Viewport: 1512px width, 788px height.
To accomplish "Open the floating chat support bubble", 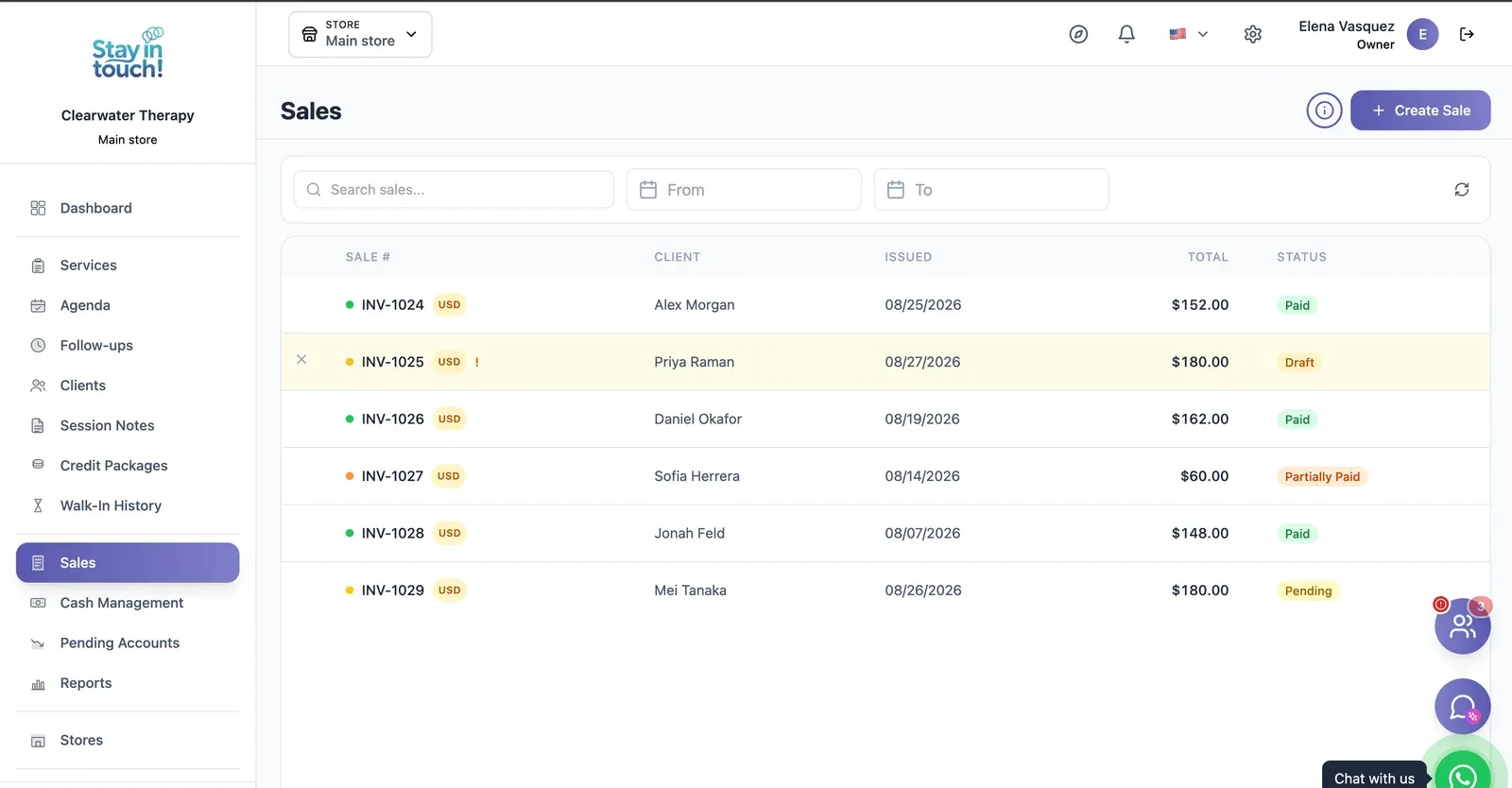I will pyautogui.click(x=1462, y=707).
